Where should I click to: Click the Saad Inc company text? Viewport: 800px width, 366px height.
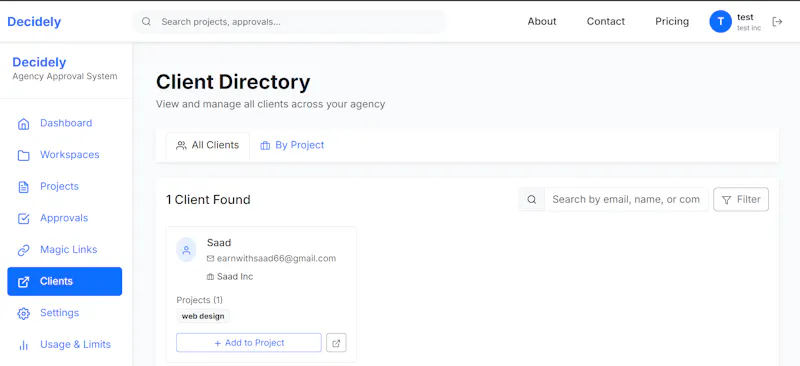(235, 277)
